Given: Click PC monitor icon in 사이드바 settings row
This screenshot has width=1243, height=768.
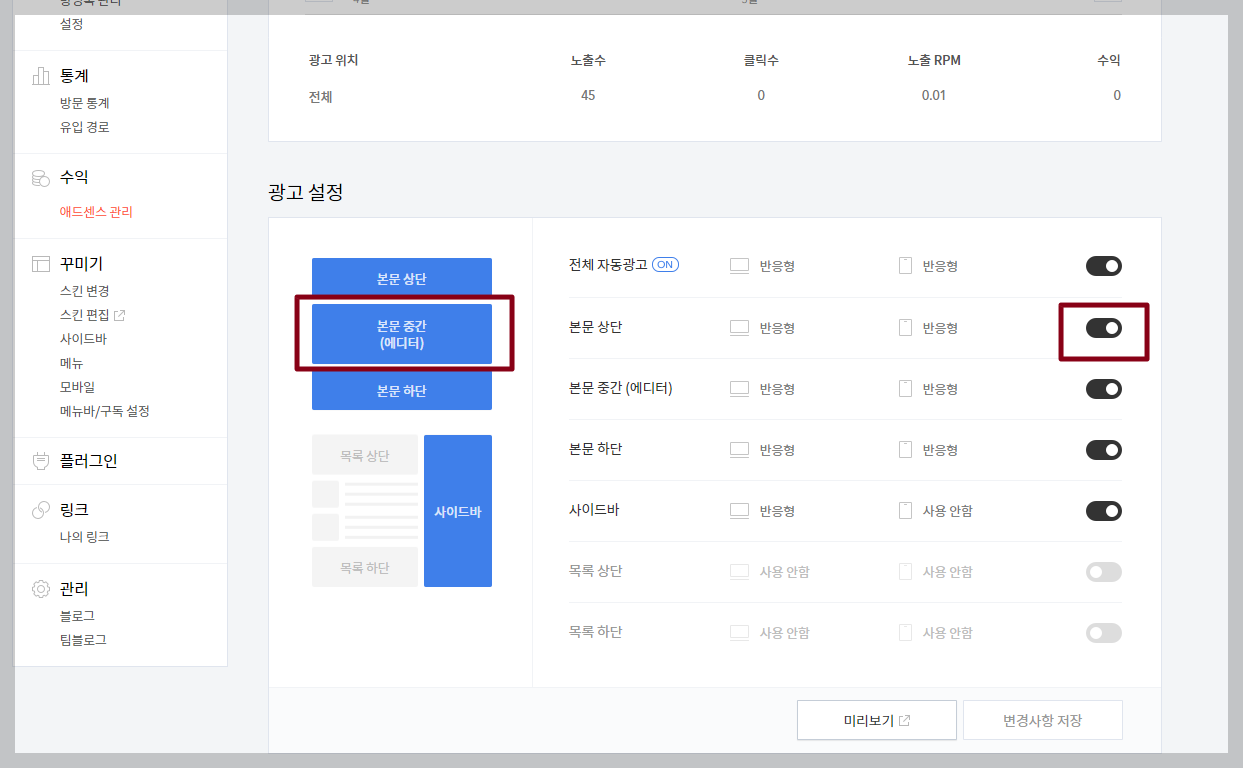Looking at the screenshot, I should [x=739, y=511].
